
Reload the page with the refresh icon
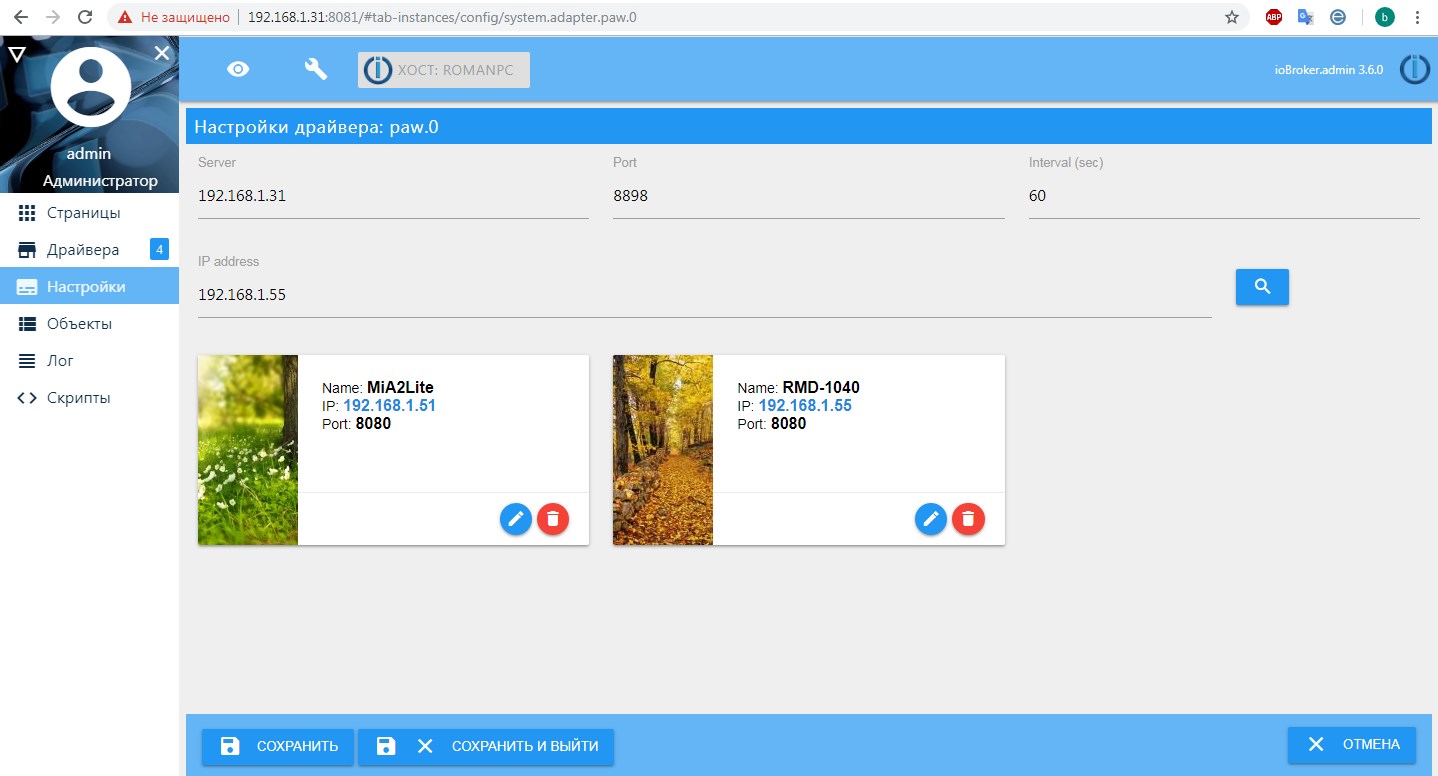click(x=86, y=17)
